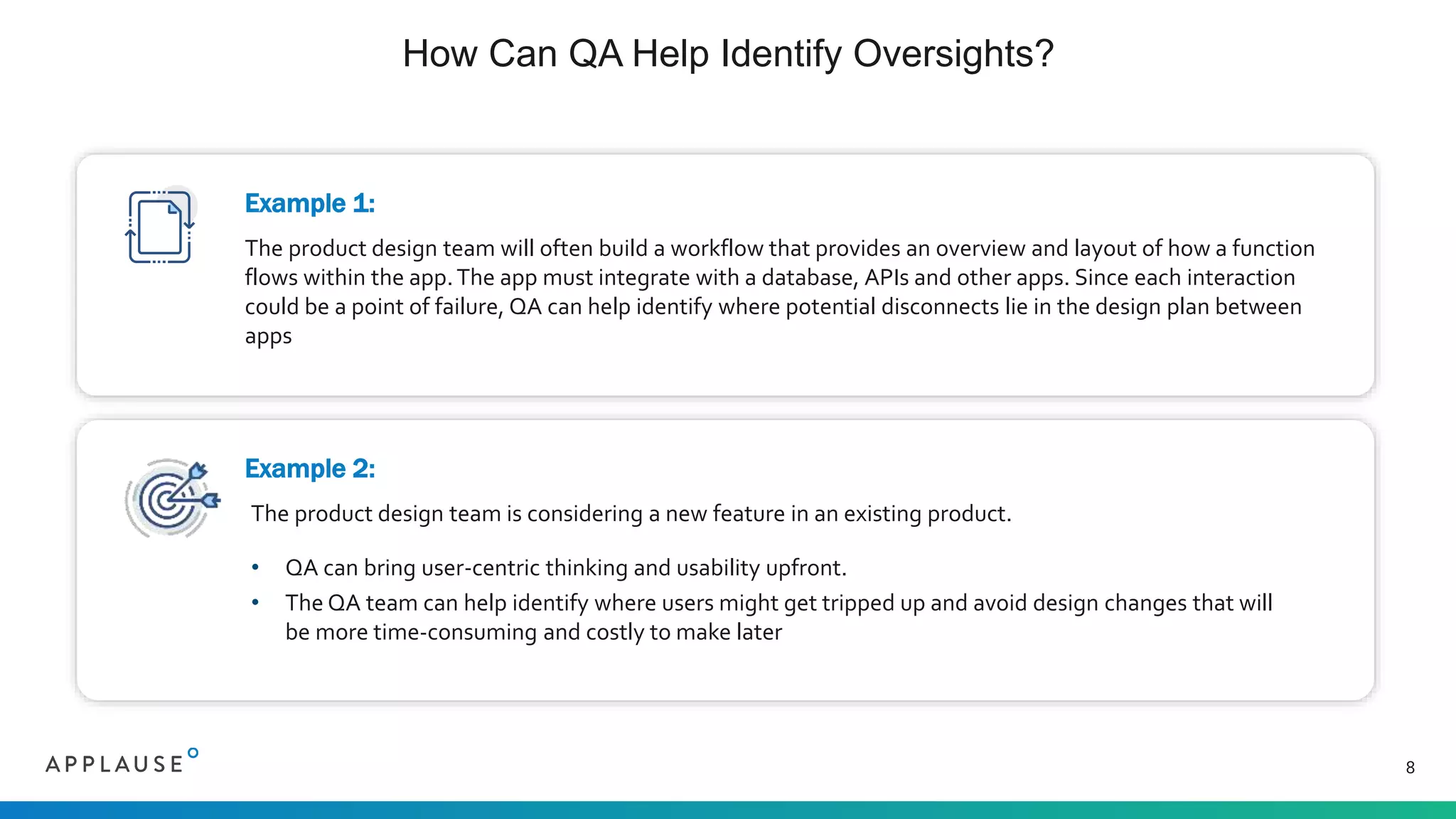The image size is (1456, 819).
Task: Click the 'The QA team can help identify' bullet
Action: pos(778,603)
